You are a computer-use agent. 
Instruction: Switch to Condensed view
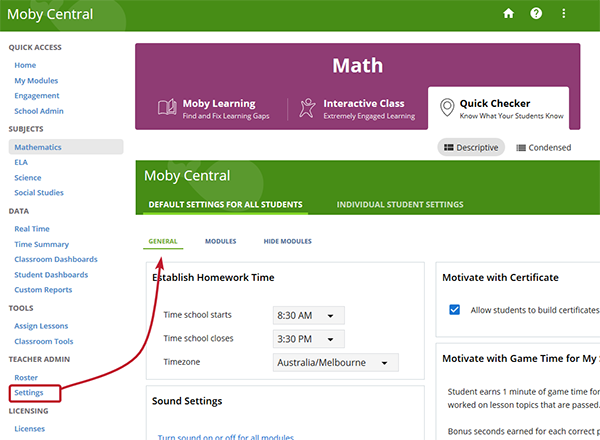click(543, 148)
